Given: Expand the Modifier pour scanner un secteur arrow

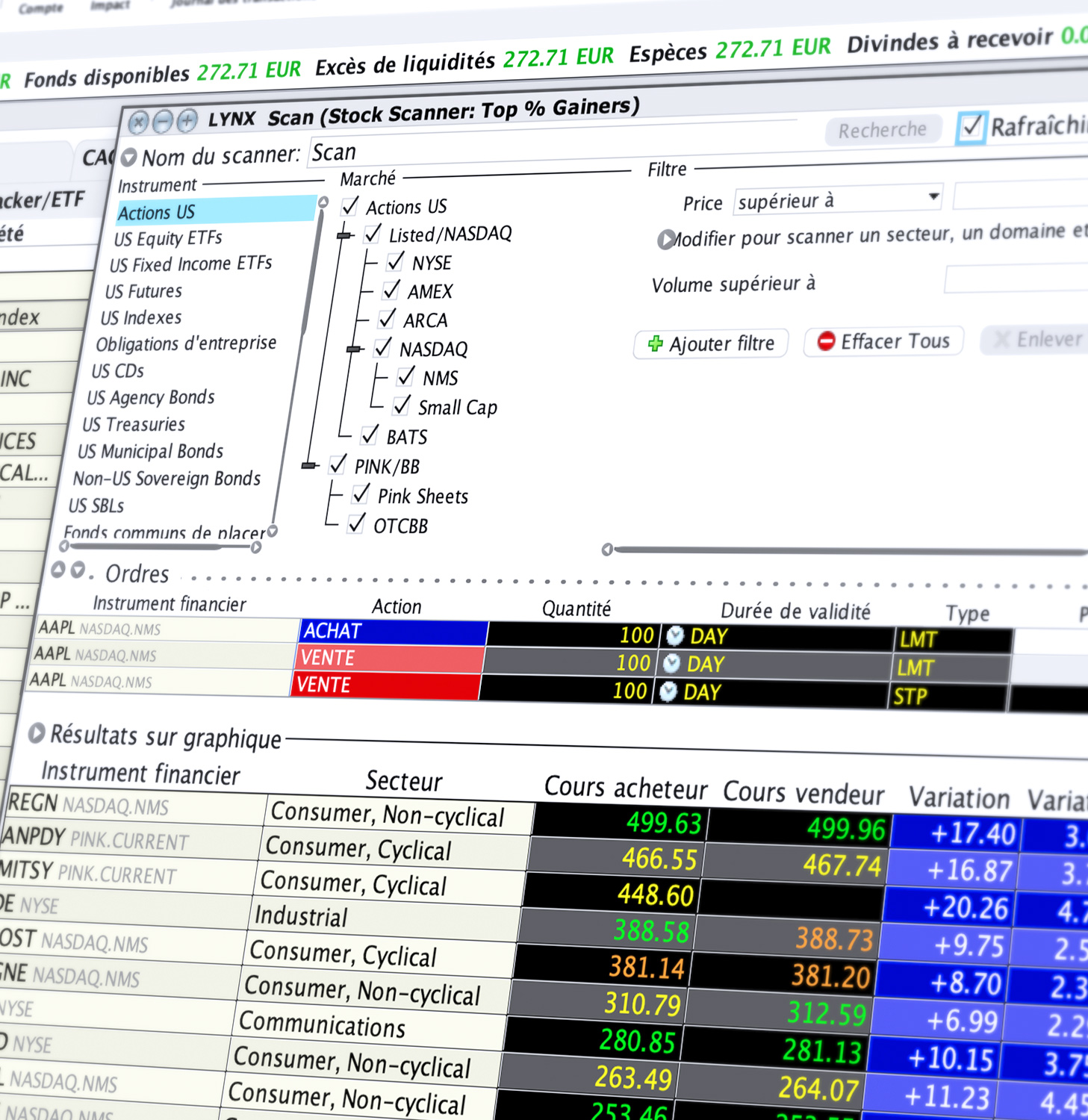Looking at the screenshot, I should pos(665,240).
